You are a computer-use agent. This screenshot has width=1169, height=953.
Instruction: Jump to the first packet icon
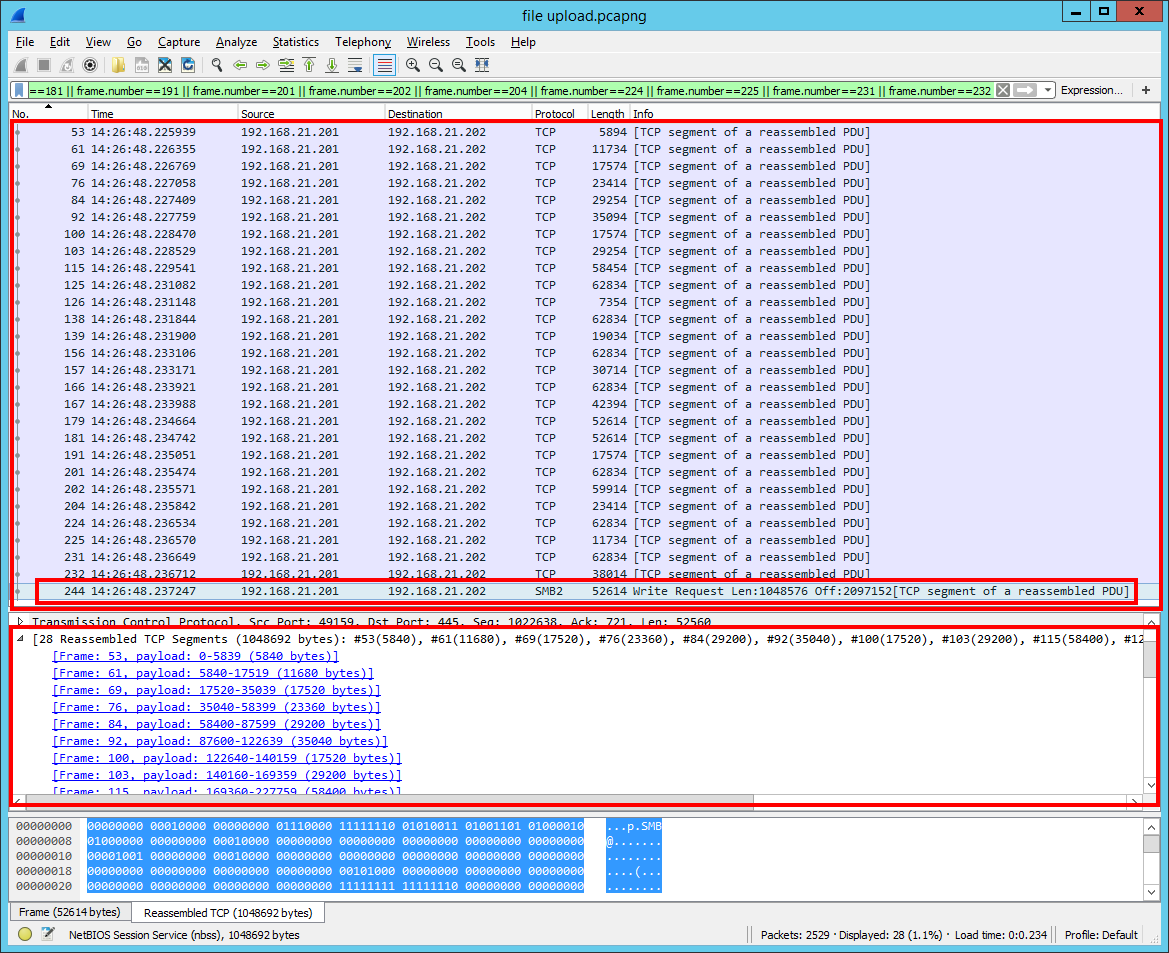coord(309,66)
